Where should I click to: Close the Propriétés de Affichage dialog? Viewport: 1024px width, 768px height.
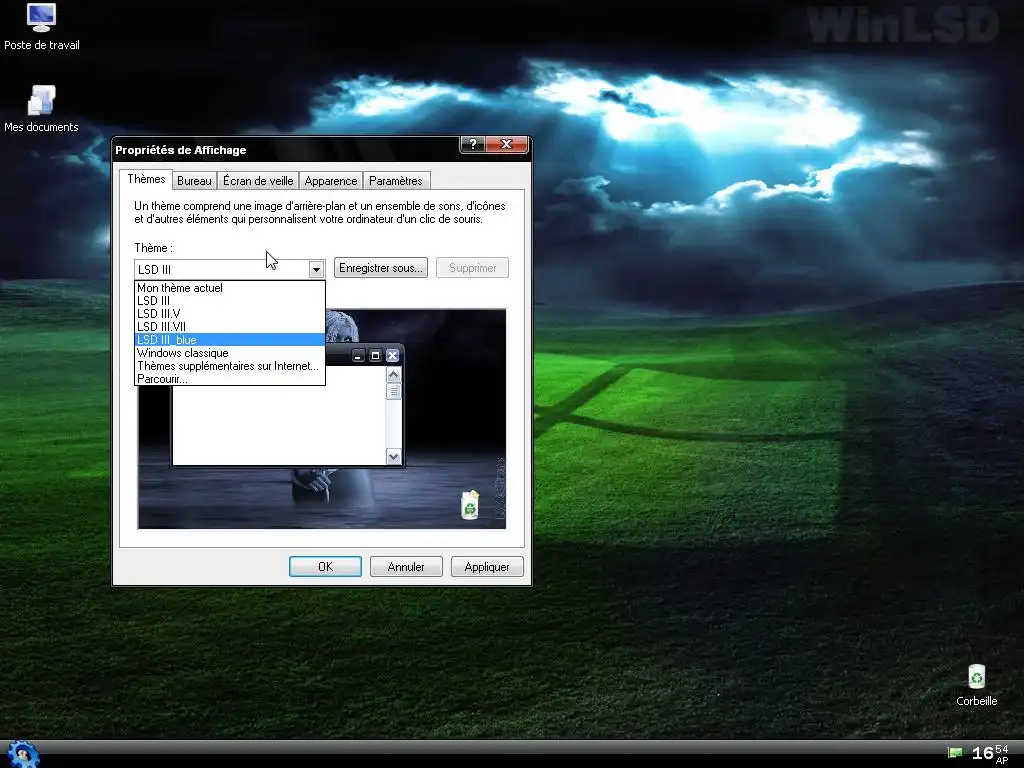[x=506, y=144]
